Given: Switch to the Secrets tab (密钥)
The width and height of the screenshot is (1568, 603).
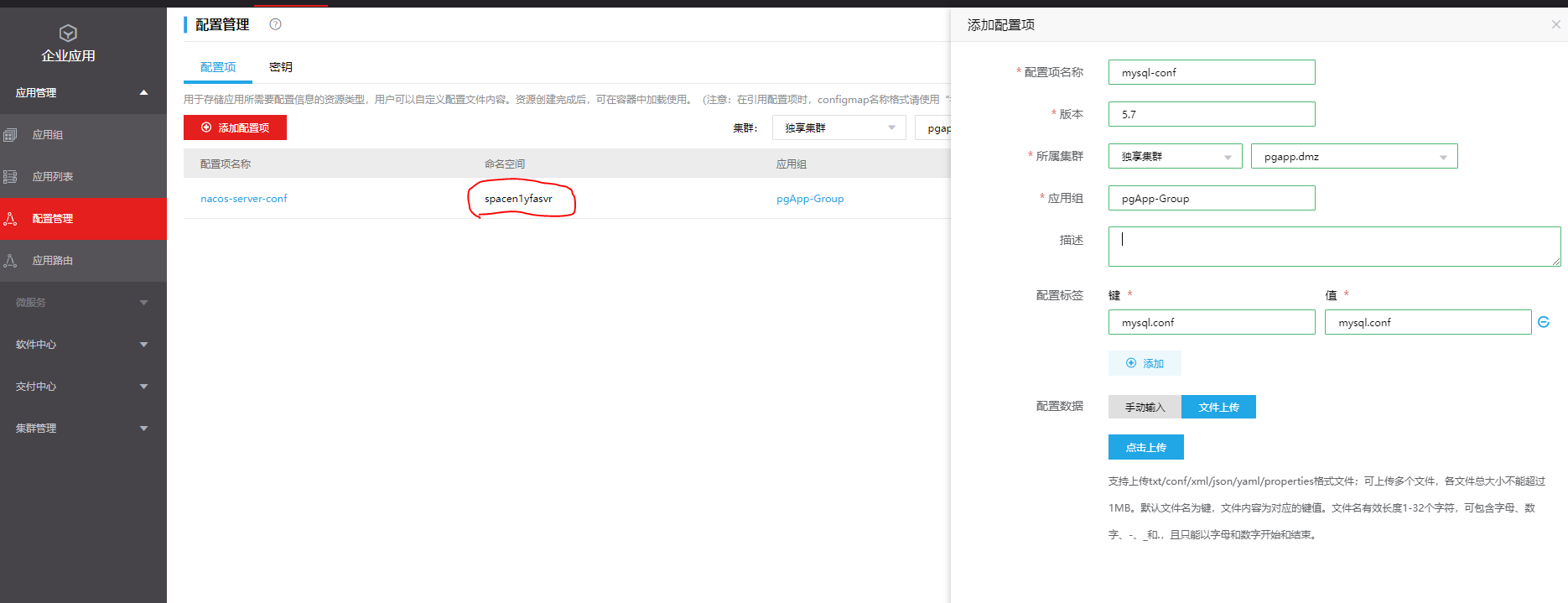Looking at the screenshot, I should click(281, 67).
